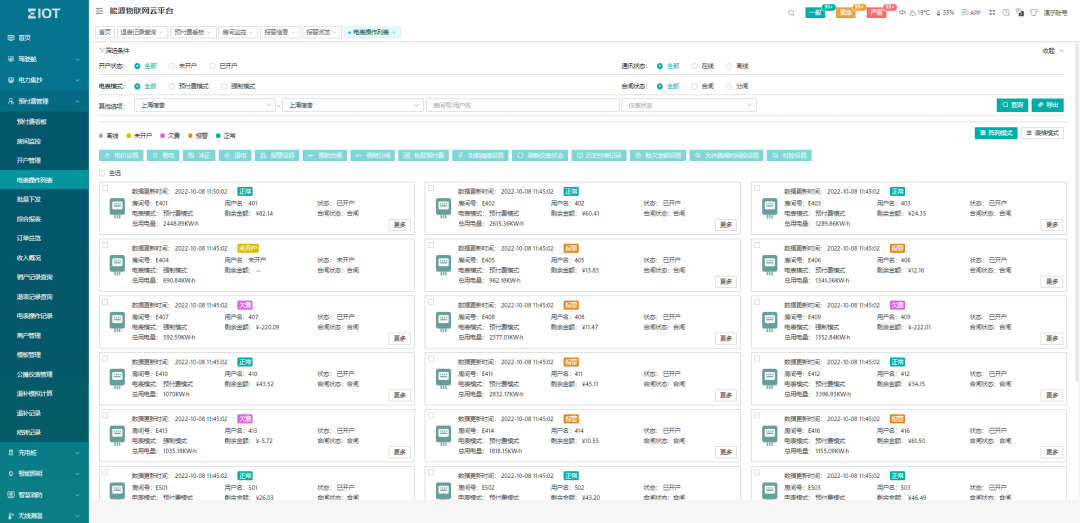Toggle the sidebar collapse hamburger icon
Screen dimensions: 1080x523
tap(99, 11)
